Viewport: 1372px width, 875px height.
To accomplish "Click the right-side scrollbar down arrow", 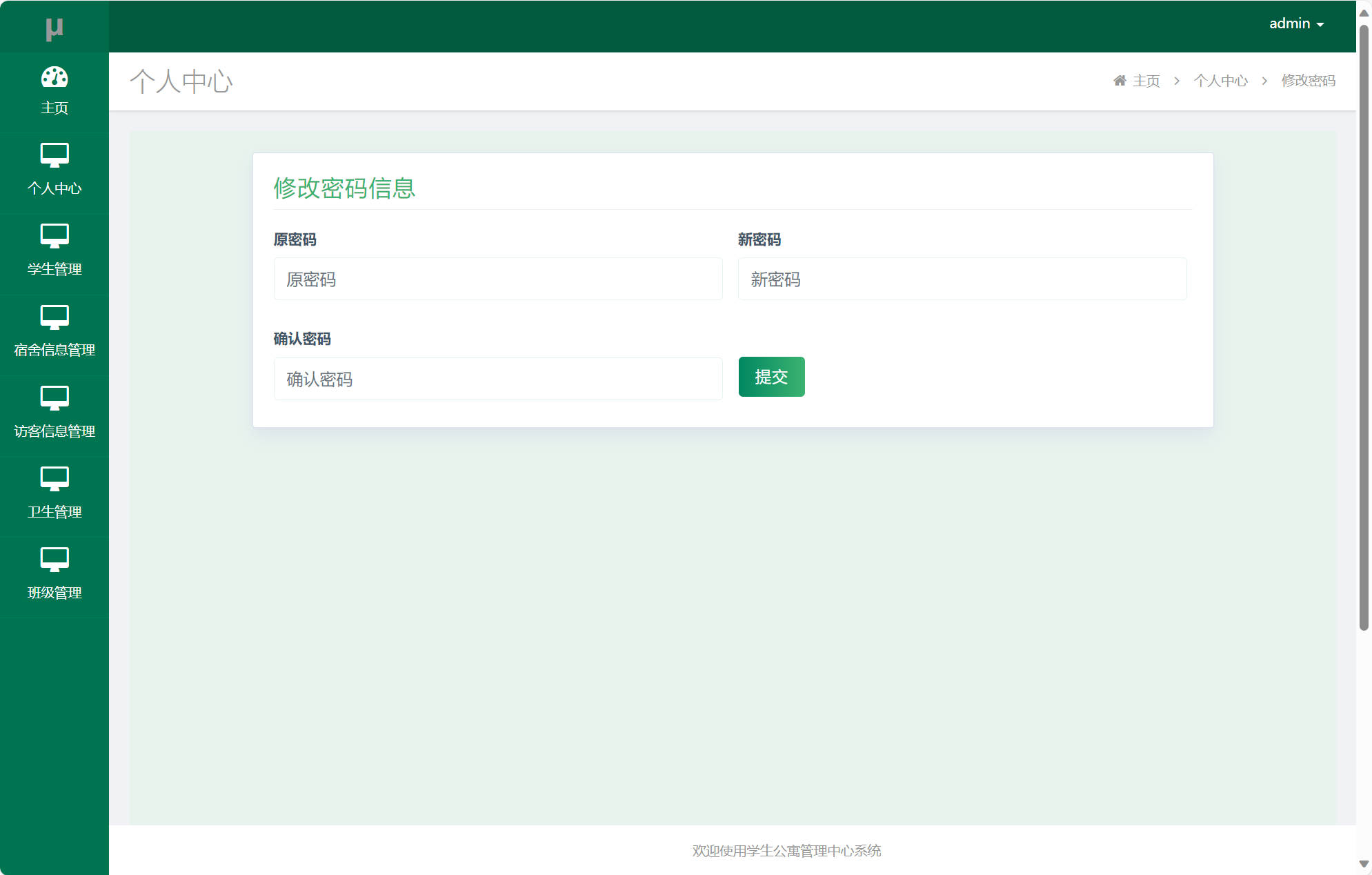I will [1364, 864].
